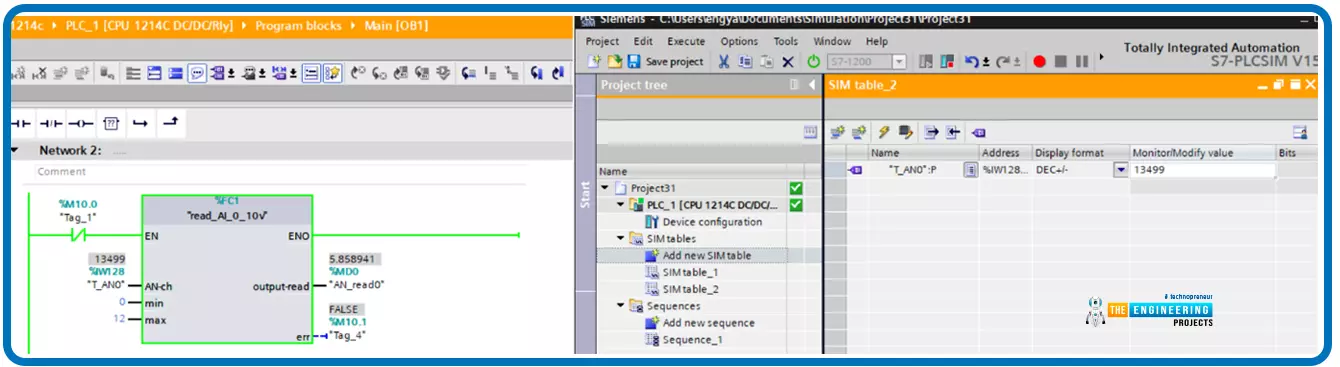
Task: Click Save project button
Action: [666, 62]
